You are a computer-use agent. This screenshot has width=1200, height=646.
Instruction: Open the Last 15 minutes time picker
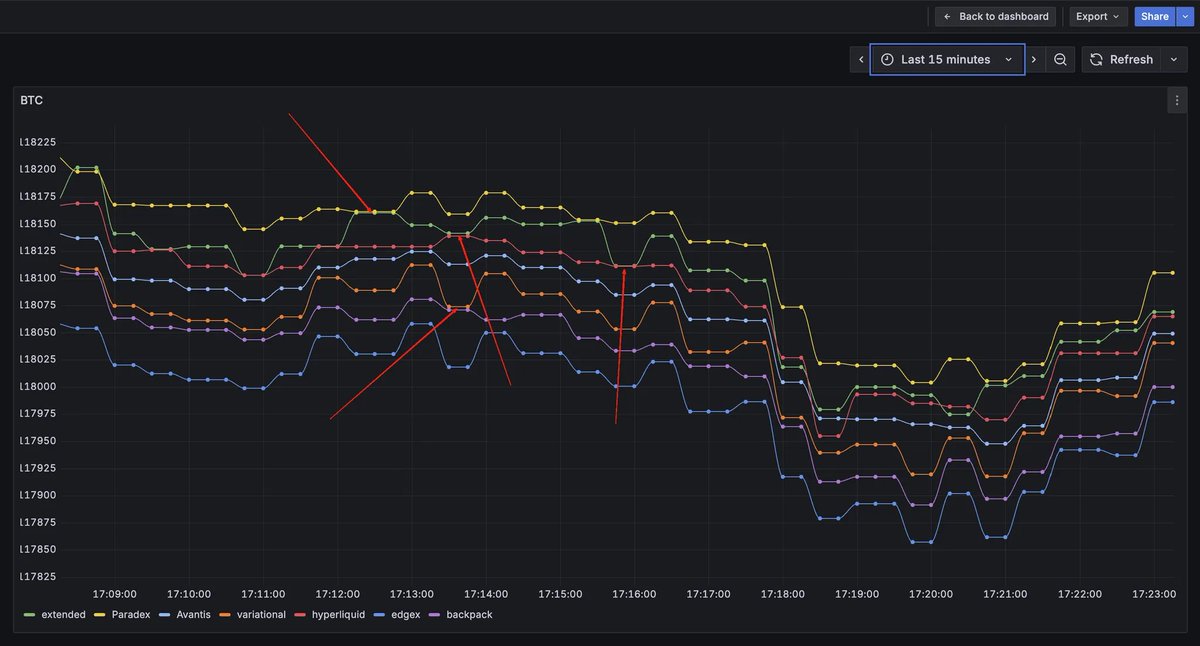tap(946, 60)
